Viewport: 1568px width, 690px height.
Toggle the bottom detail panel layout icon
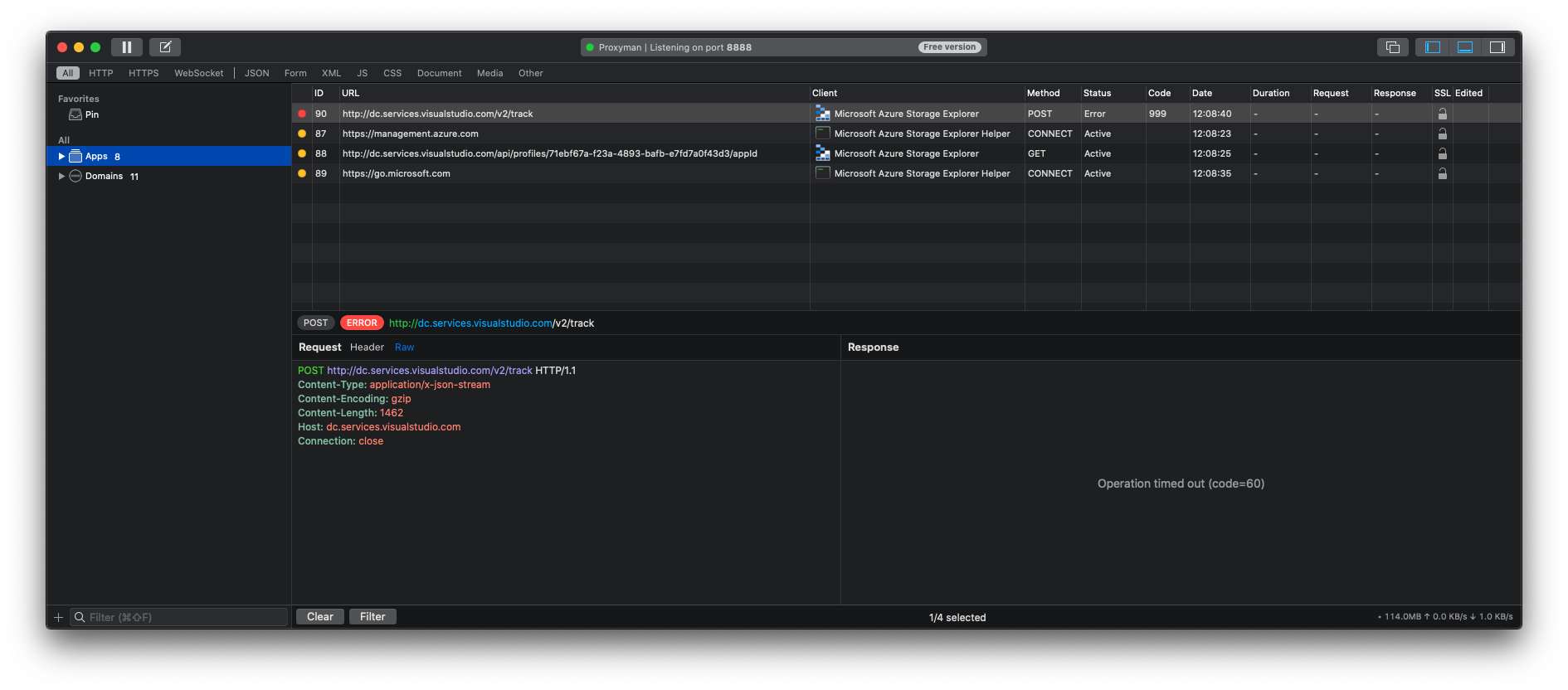[x=1465, y=47]
